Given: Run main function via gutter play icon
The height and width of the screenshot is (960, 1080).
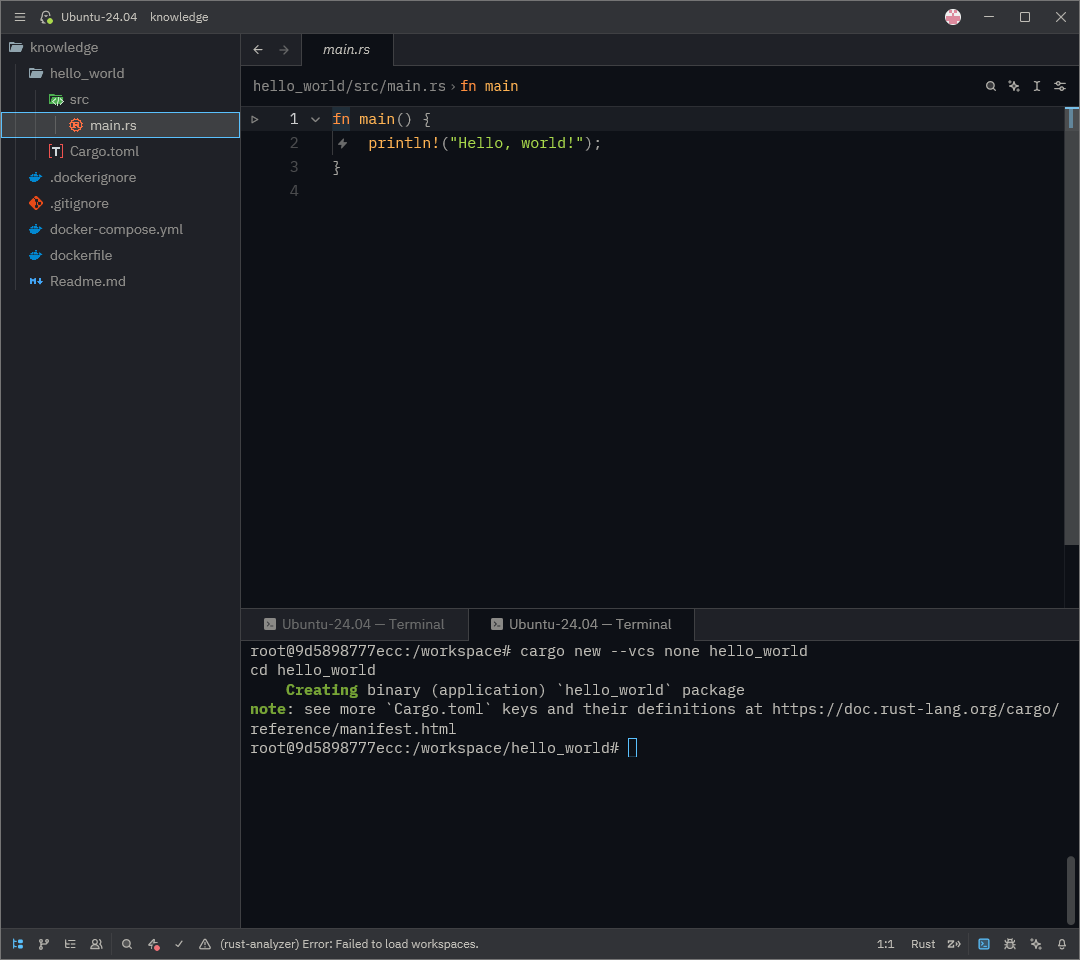Looking at the screenshot, I should (255, 119).
